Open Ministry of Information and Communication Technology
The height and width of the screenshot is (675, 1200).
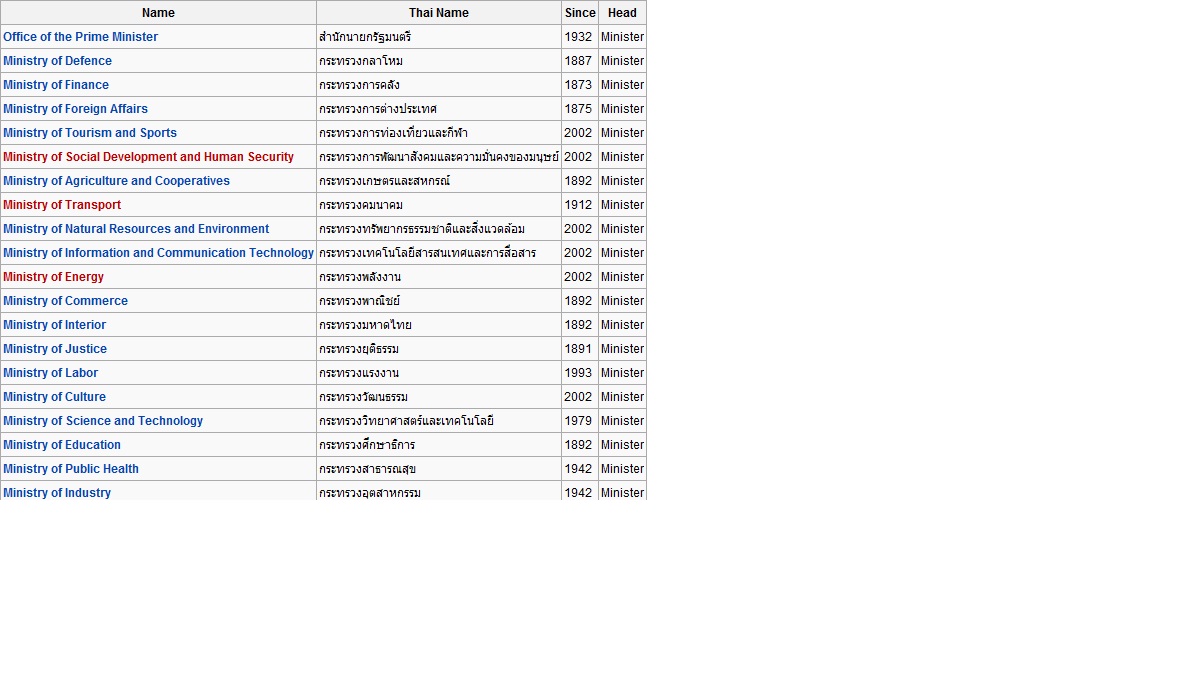159,253
